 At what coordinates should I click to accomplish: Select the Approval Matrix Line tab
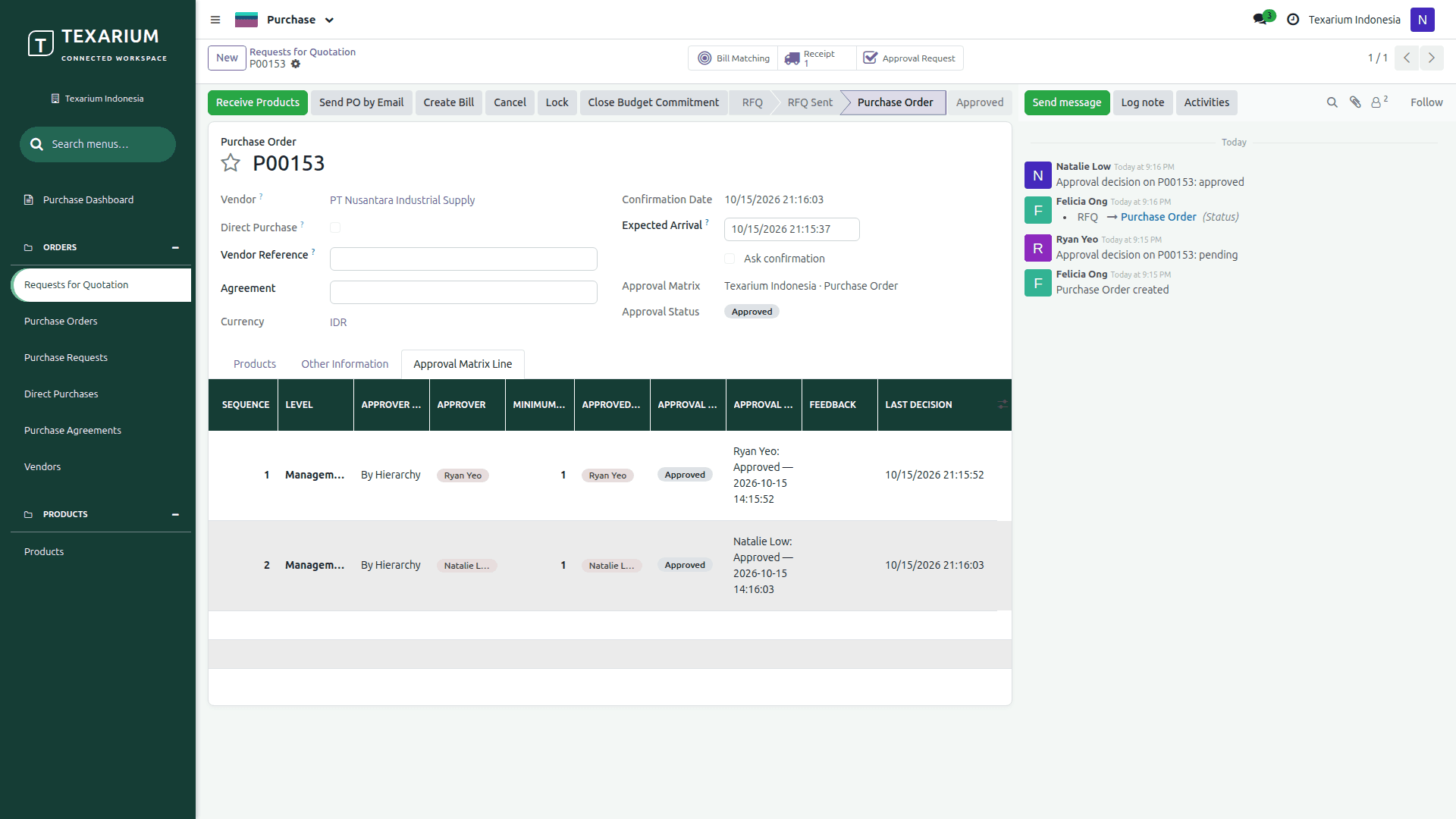point(463,364)
